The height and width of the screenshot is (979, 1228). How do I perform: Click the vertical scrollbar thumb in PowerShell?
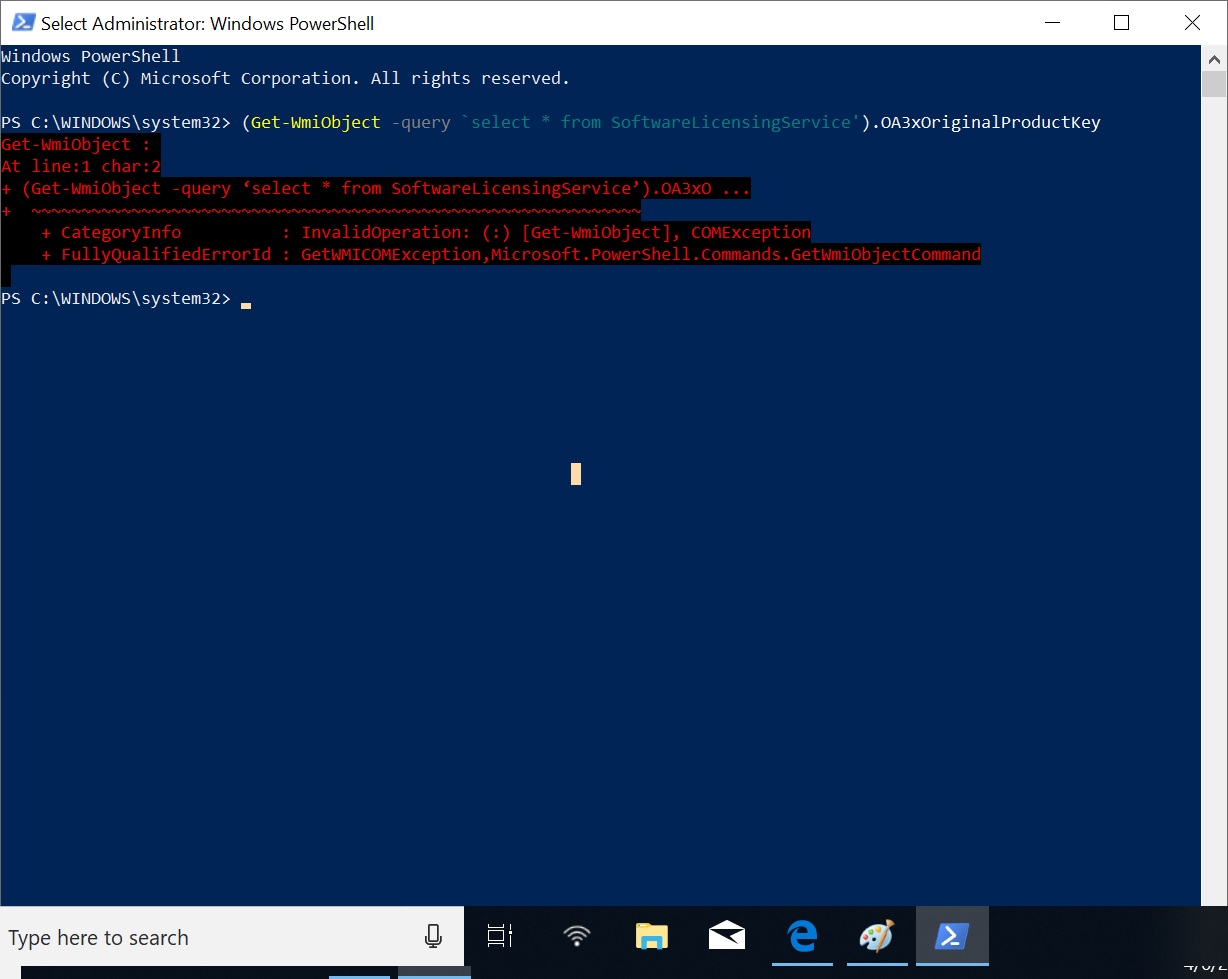tap(1214, 83)
